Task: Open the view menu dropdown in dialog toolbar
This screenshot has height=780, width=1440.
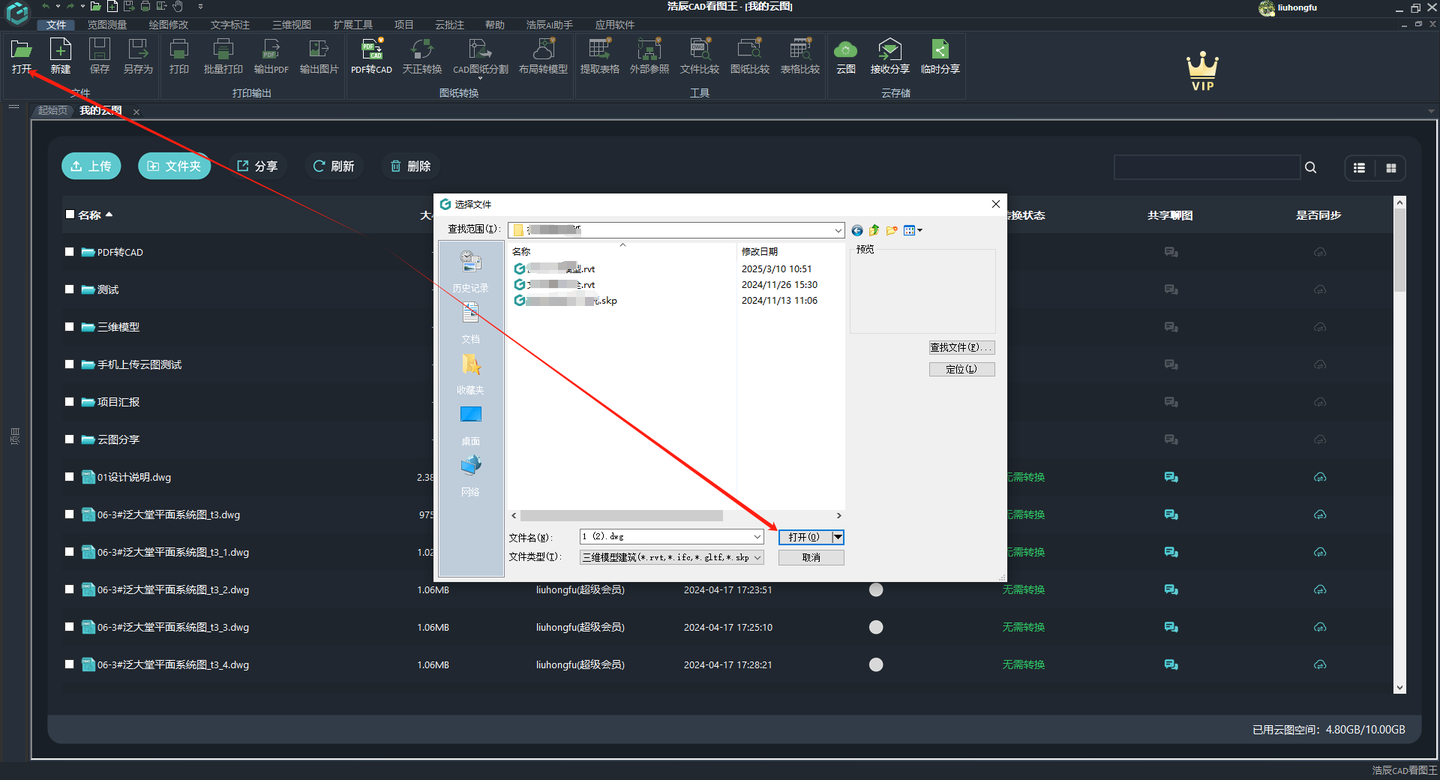Action: pos(913,230)
